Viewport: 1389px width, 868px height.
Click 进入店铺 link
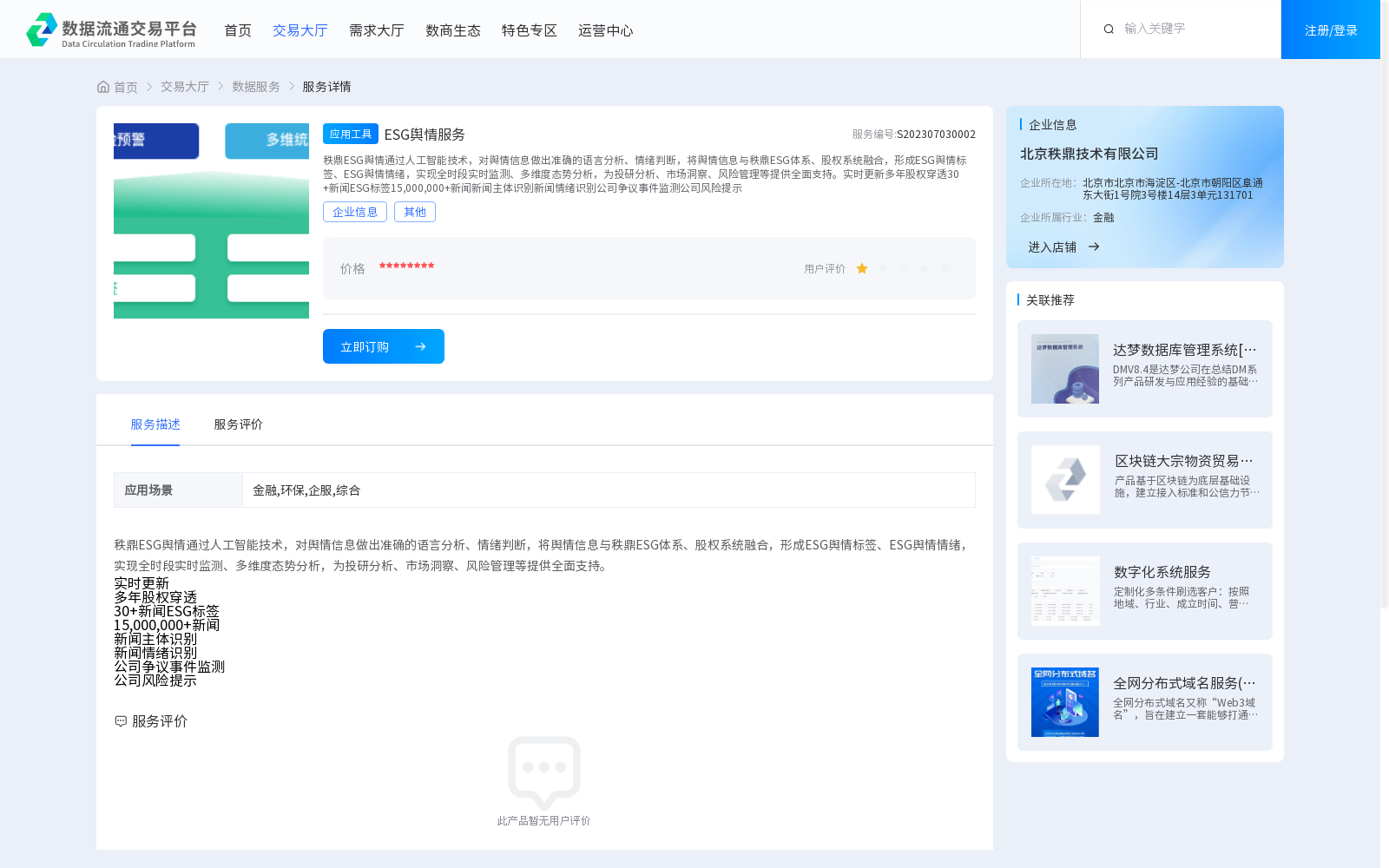[x=1052, y=247]
